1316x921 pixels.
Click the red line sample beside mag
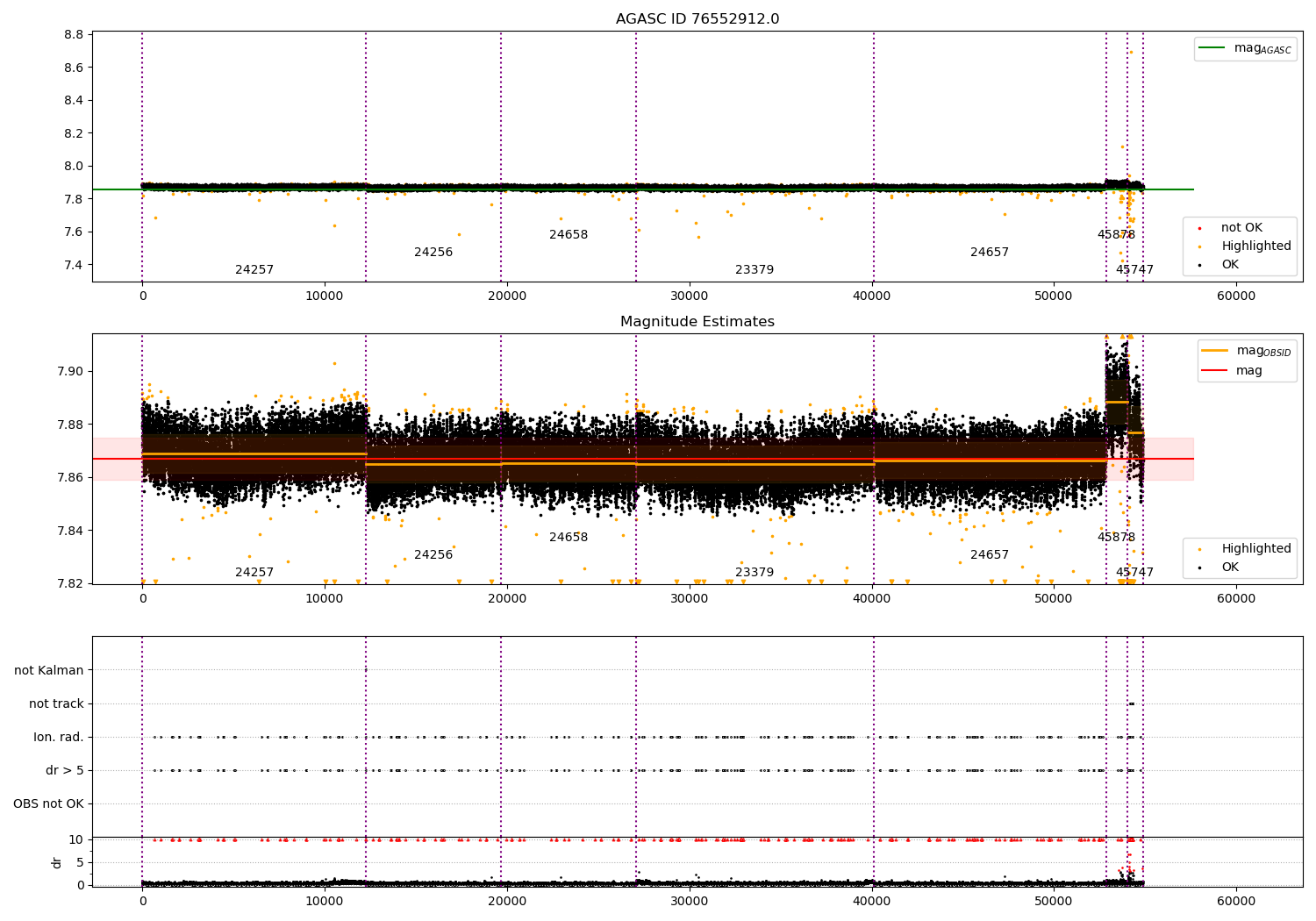(x=1215, y=371)
